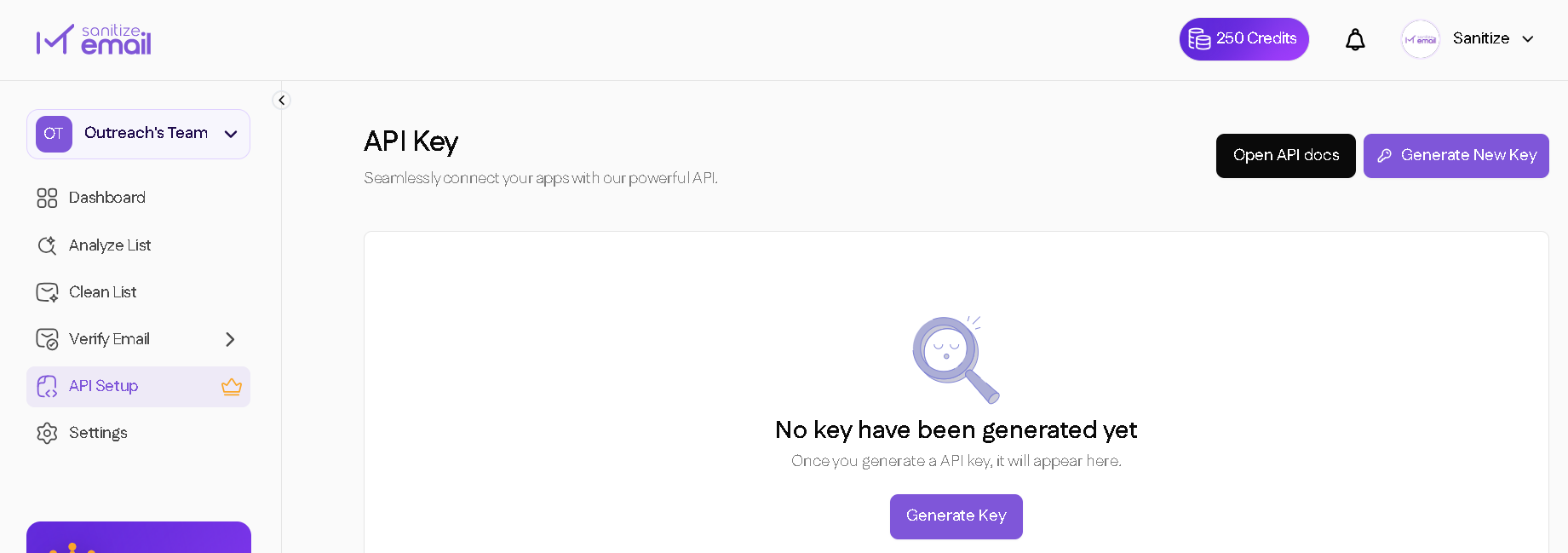
Task: Collapse the sidebar with the chevron
Action: point(281,101)
